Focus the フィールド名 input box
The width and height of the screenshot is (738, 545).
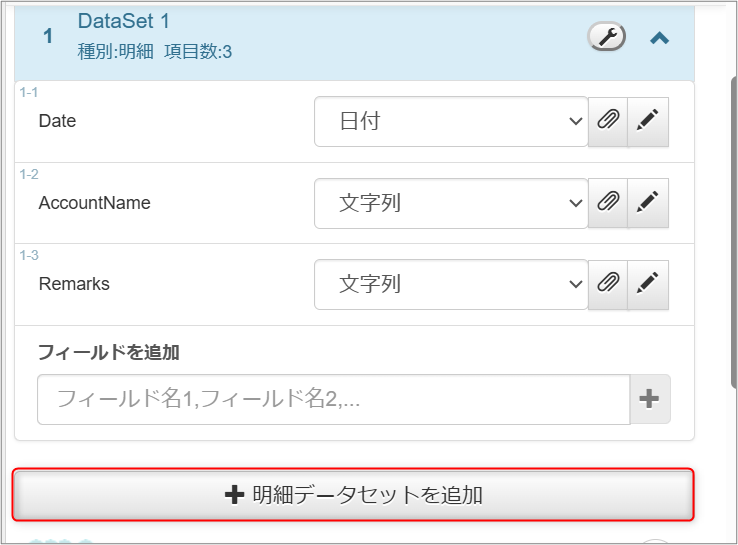[333, 399]
